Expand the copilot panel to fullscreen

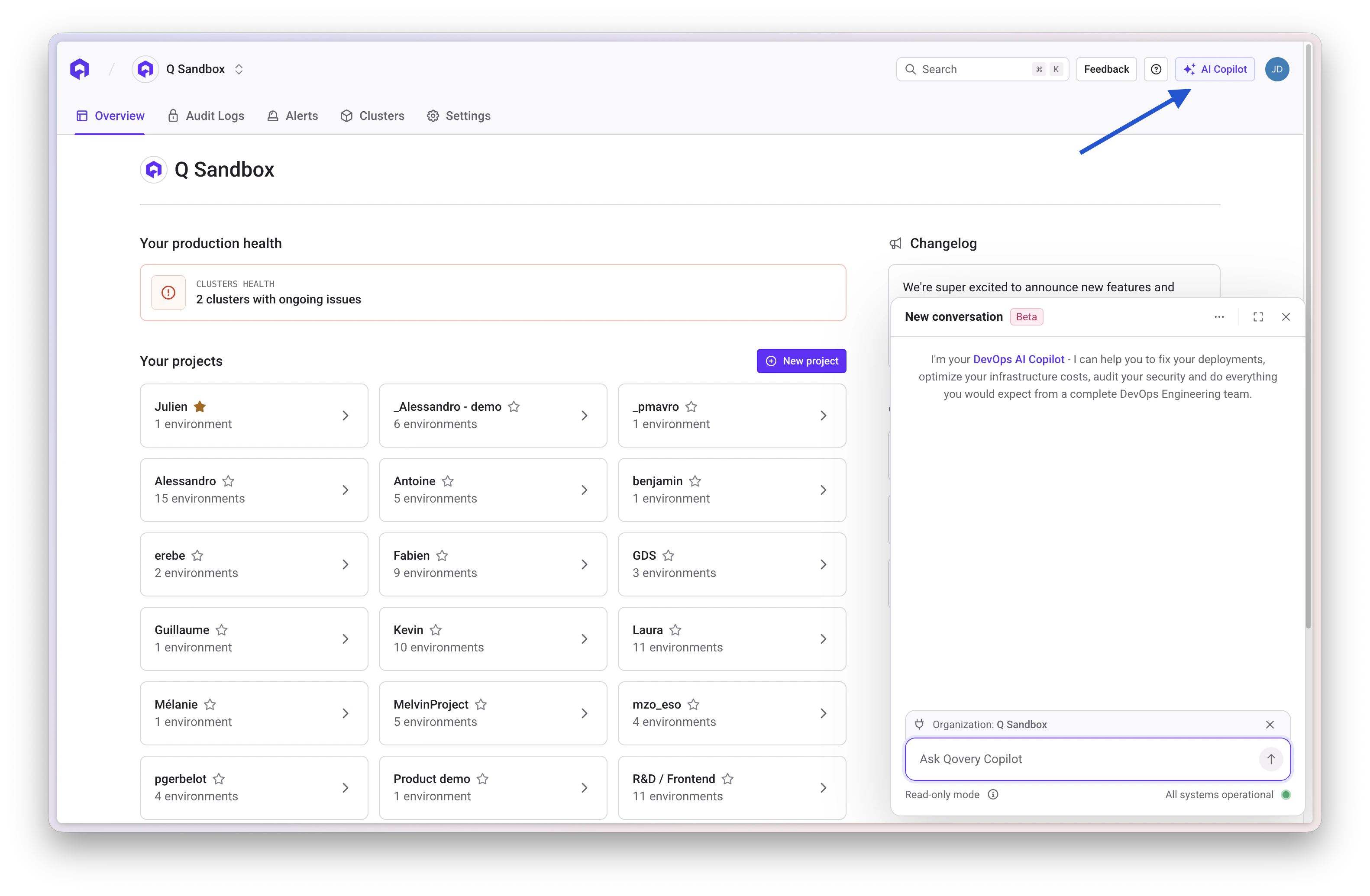coord(1258,316)
